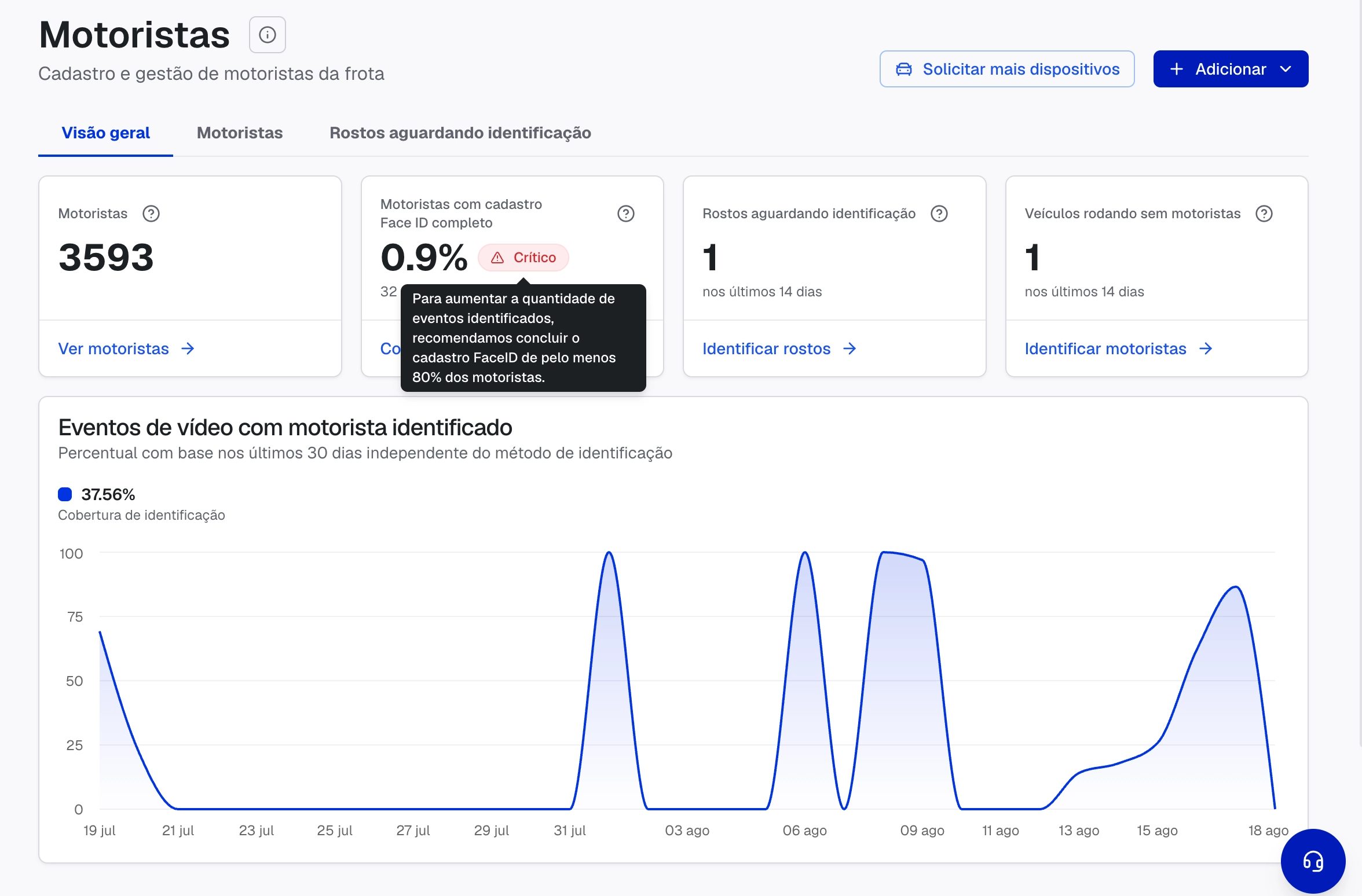This screenshot has width=1362, height=896.
Task: Open the Motoristas tab
Action: pyautogui.click(x=240, y=133)
